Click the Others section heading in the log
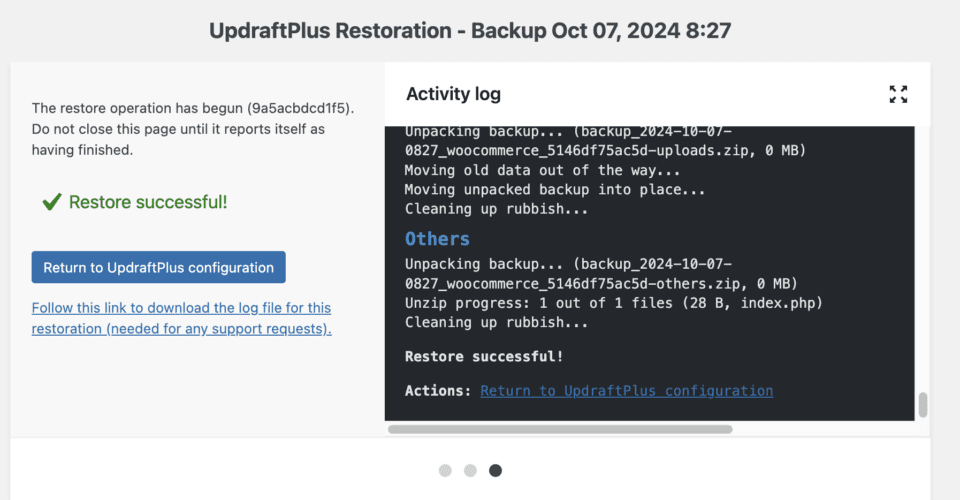 437,239
